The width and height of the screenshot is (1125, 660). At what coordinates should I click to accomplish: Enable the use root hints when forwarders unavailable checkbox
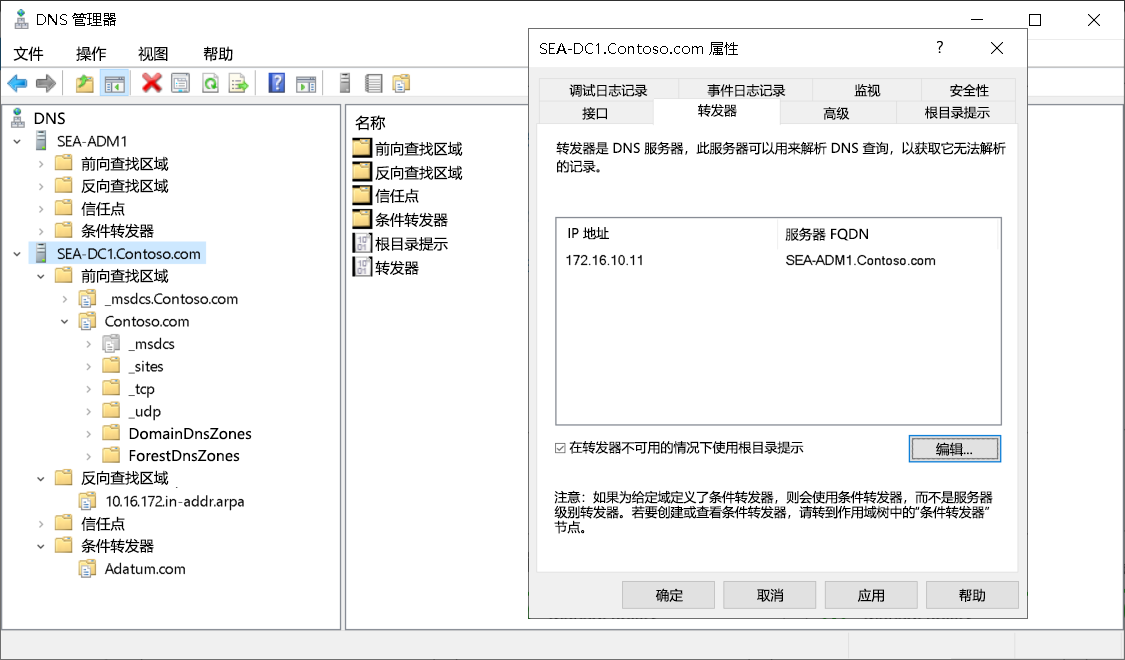tap(559, 448)
